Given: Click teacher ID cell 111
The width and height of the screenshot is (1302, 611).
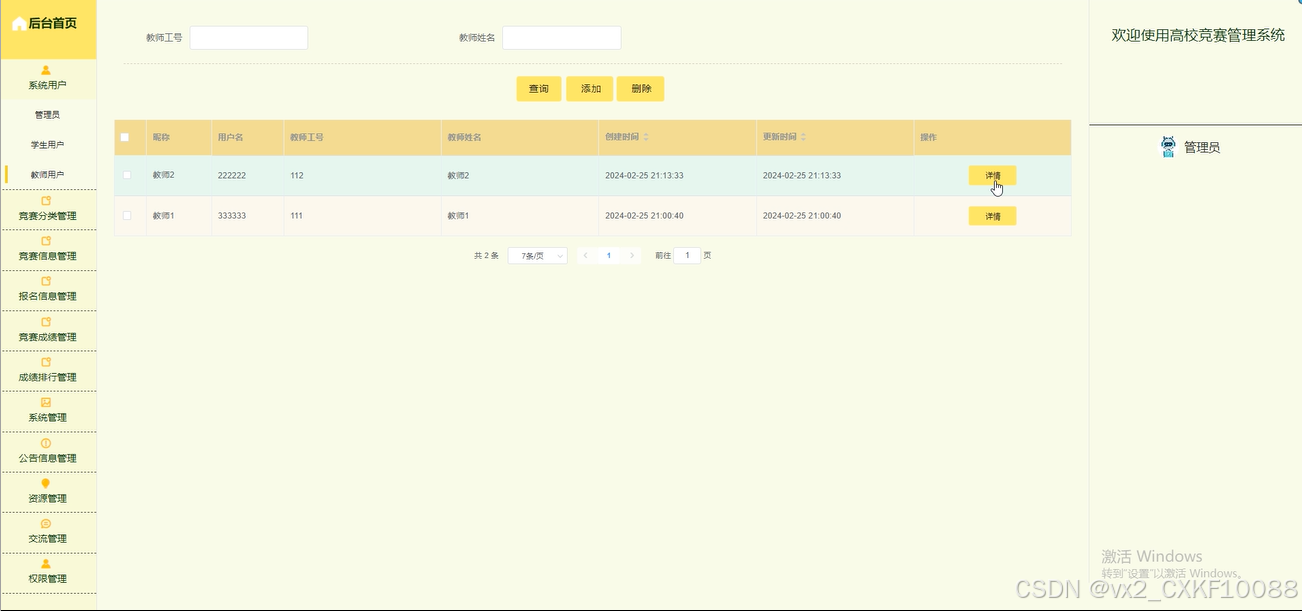Looking at the screenshot, I should [297, 216].
